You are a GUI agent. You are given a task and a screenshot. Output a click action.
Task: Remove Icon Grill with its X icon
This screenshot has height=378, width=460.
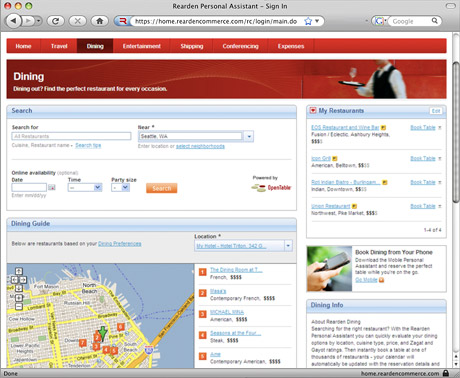pos(440,158)
